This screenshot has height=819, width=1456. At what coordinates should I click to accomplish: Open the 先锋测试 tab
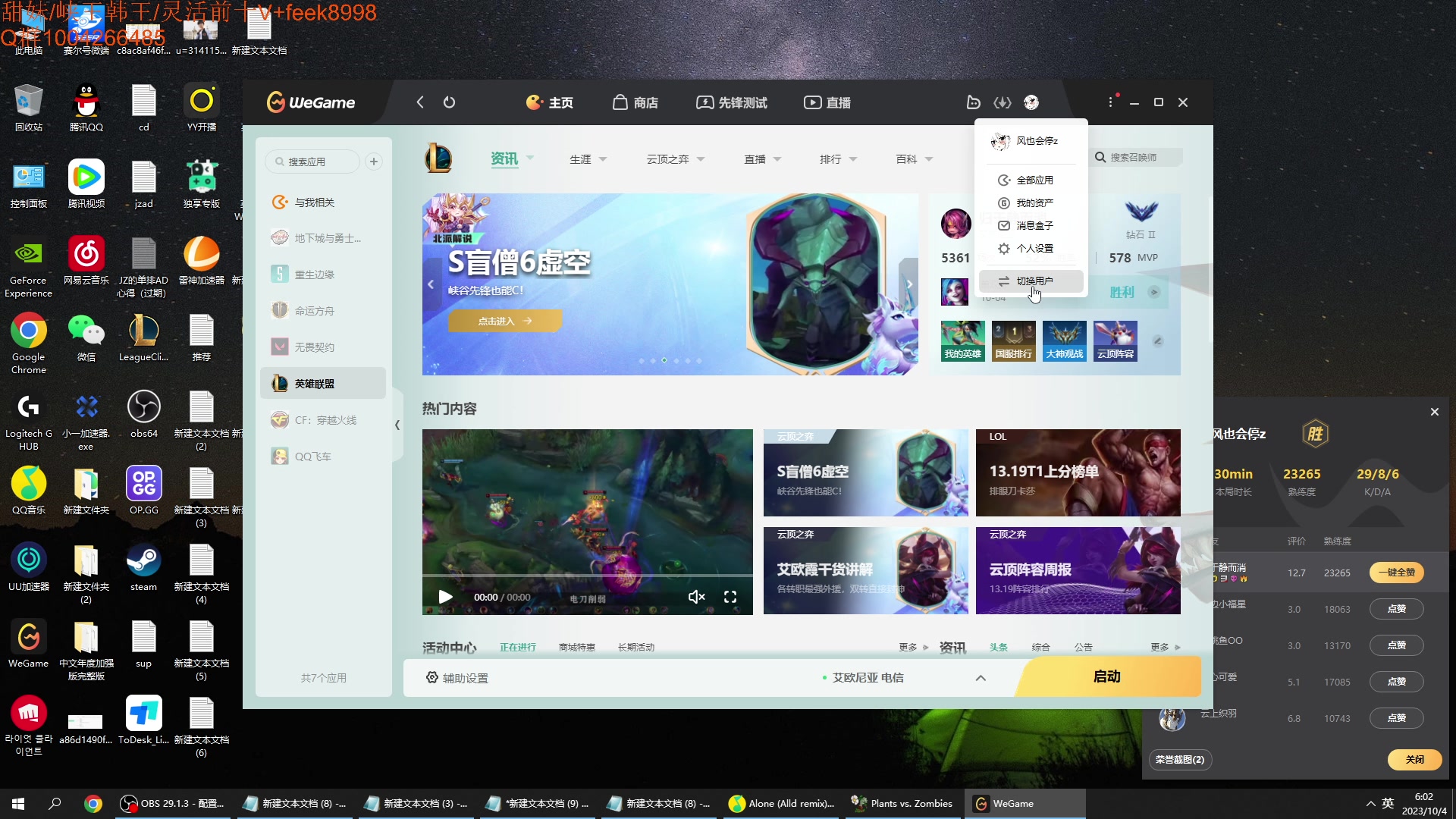pos(732,102)
